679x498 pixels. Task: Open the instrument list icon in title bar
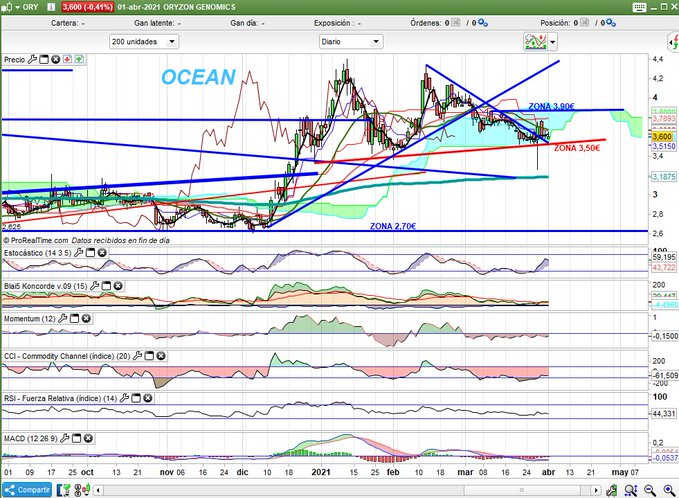coord(6,7)
